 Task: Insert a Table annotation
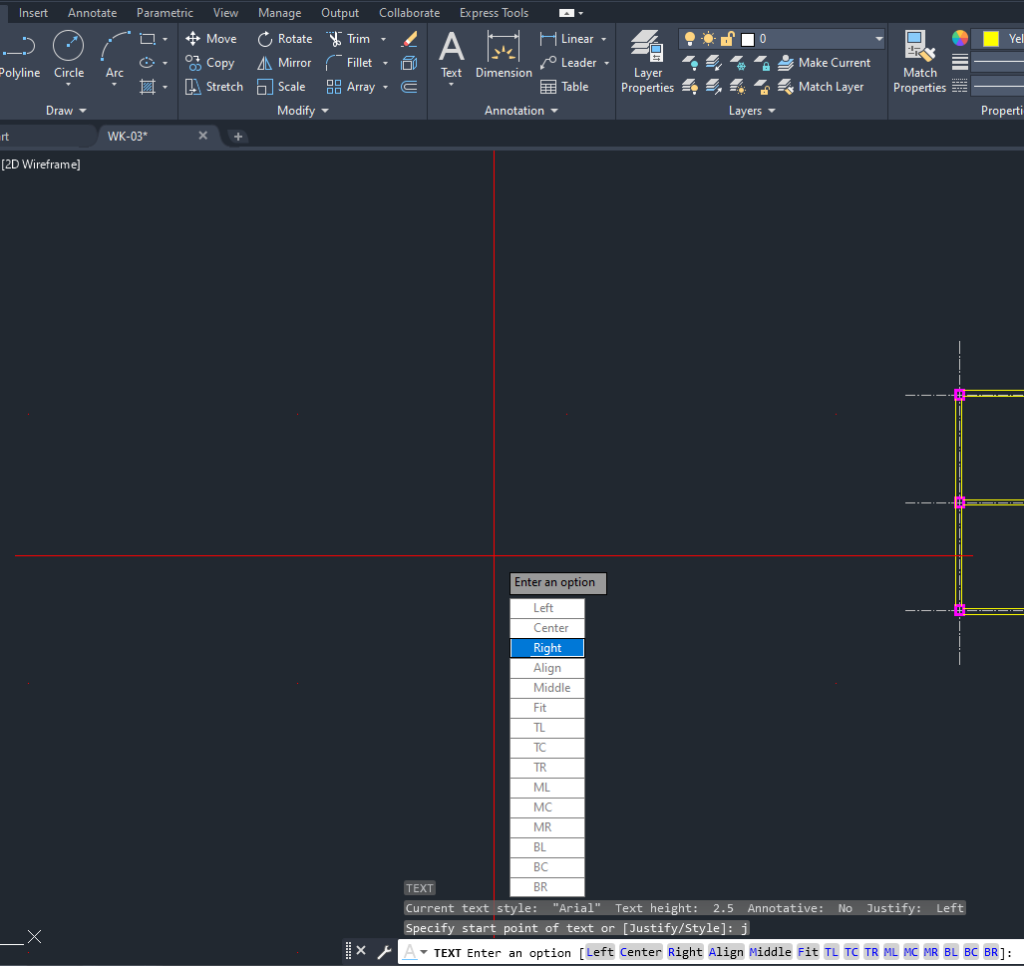coord(564,87)
